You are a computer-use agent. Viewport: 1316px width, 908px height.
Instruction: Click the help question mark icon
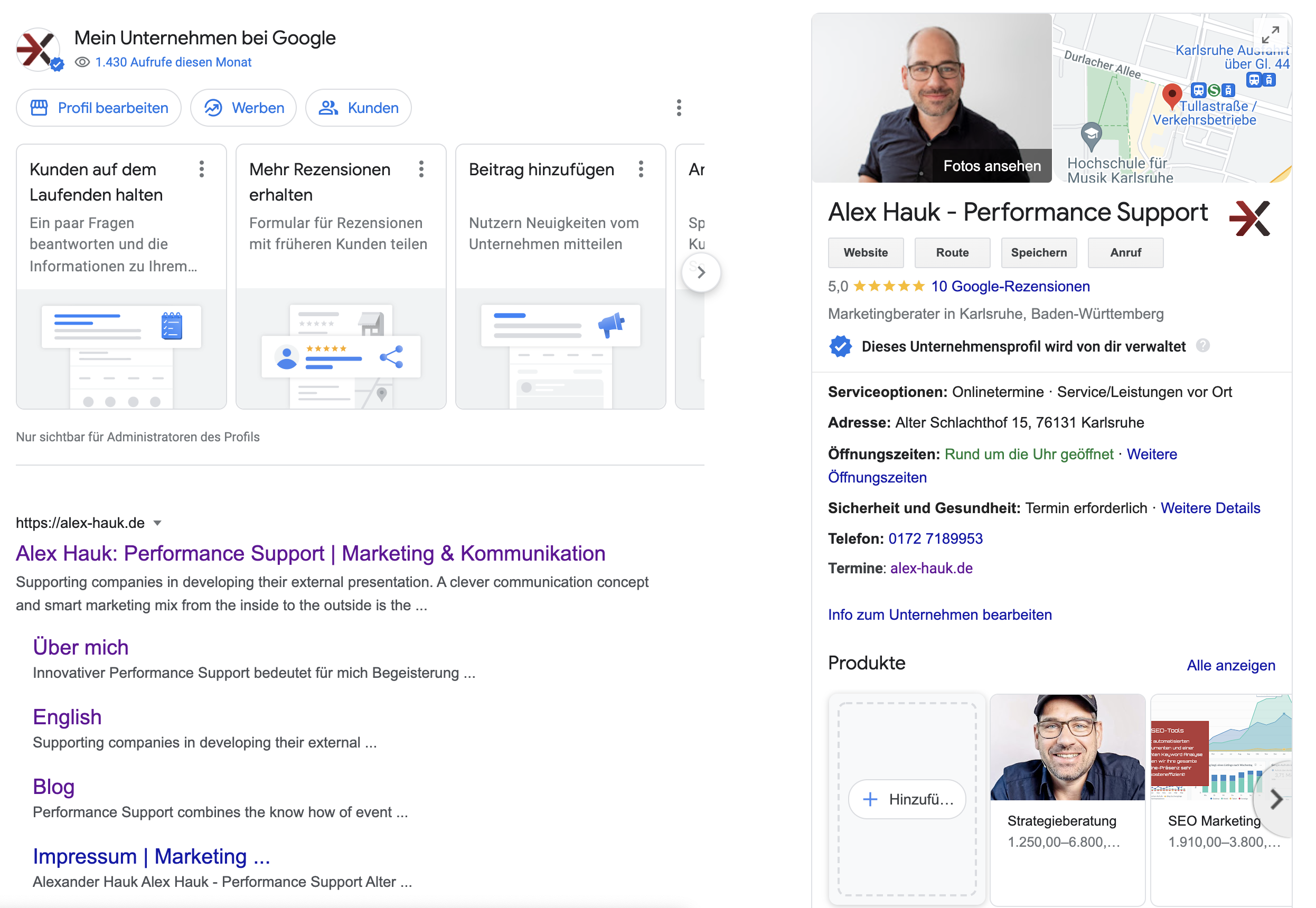coord(1202,346)
